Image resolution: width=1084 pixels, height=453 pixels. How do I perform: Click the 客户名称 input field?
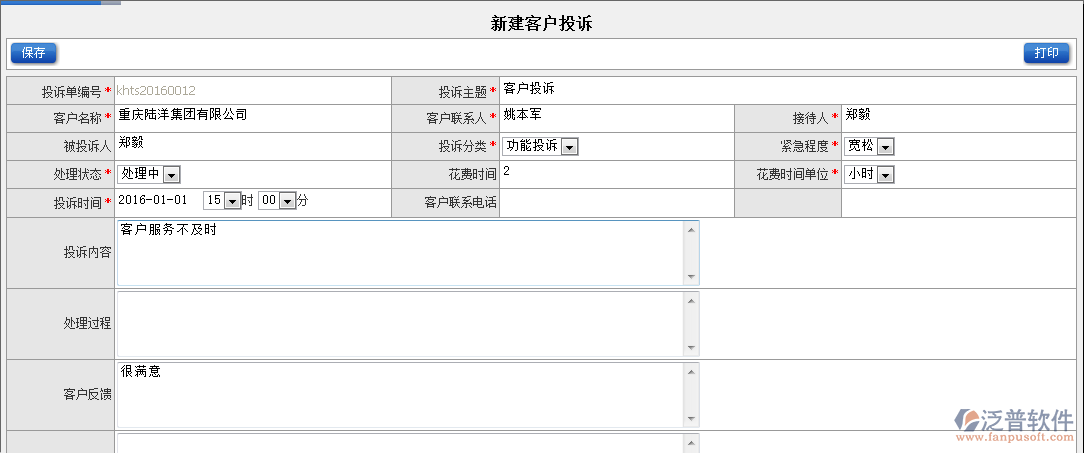[250, 118]
